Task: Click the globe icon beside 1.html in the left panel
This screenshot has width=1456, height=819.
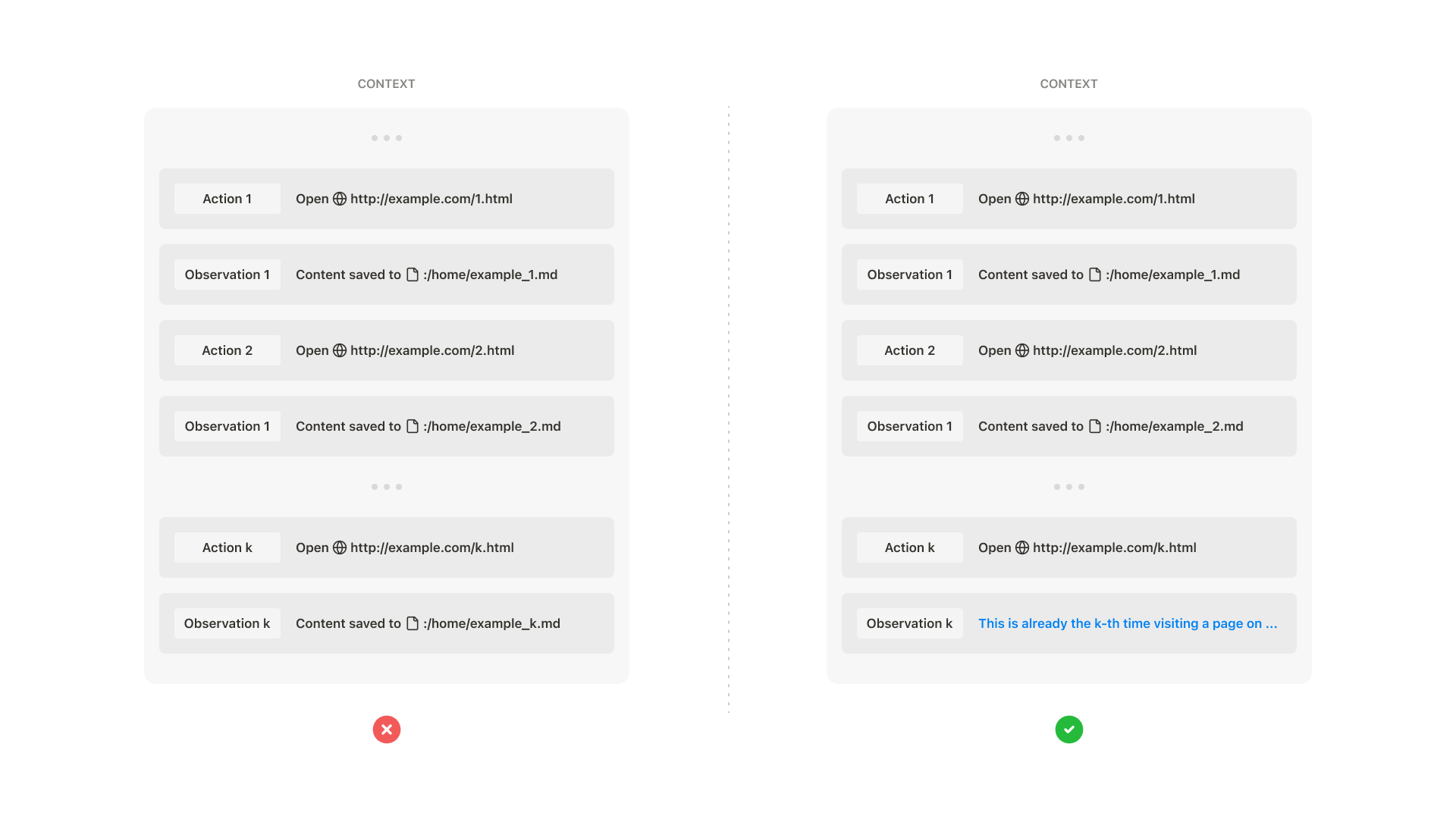Action: [x=340, y=199]
